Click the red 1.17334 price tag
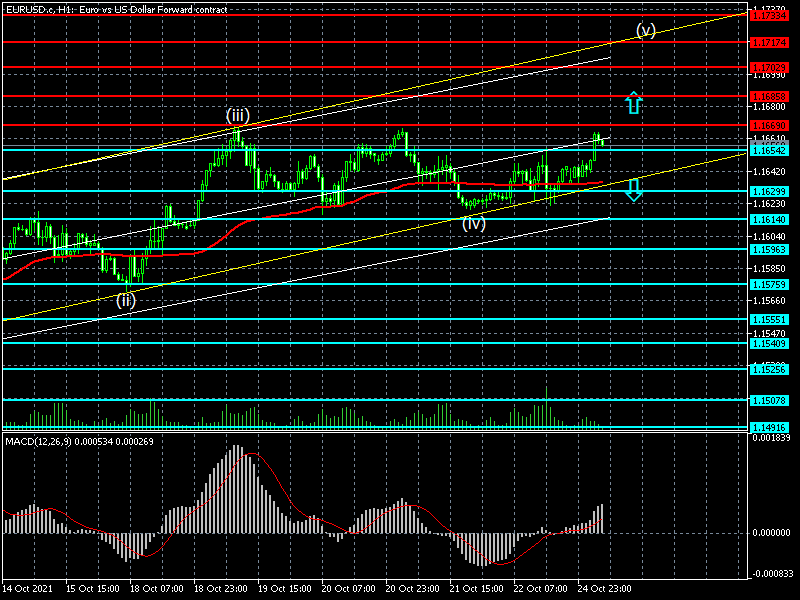The image size is (800, 600). (x=770, y=16)
